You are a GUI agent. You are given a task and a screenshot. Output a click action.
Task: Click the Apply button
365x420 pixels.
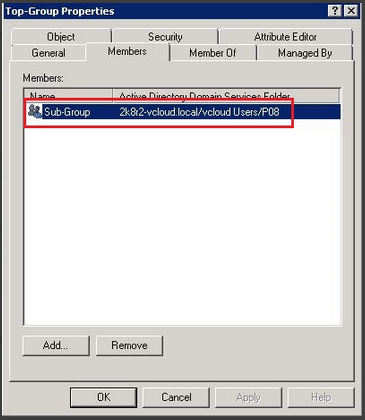(248, 397)
